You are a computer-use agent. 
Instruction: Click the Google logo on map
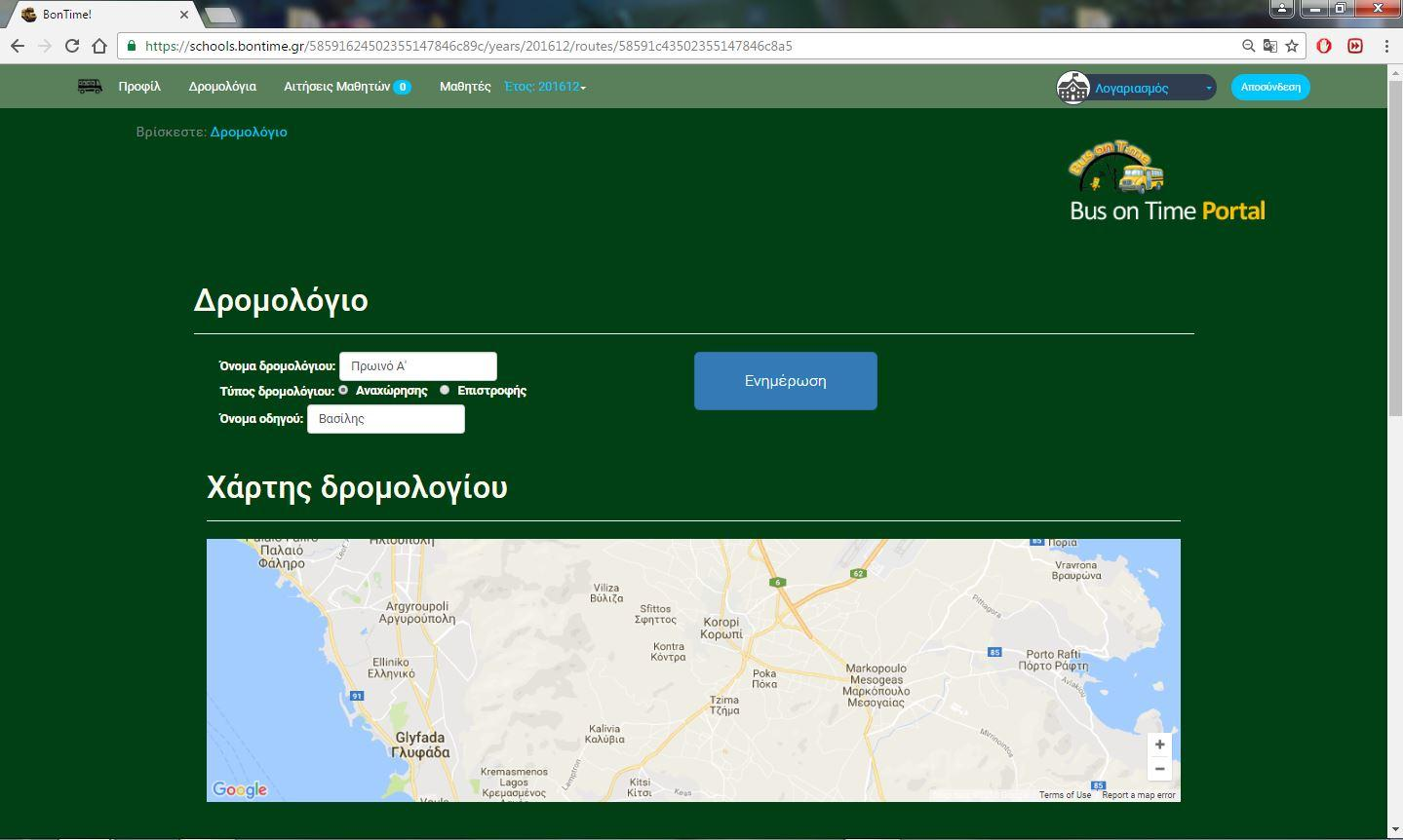click(x=240, y=789)
